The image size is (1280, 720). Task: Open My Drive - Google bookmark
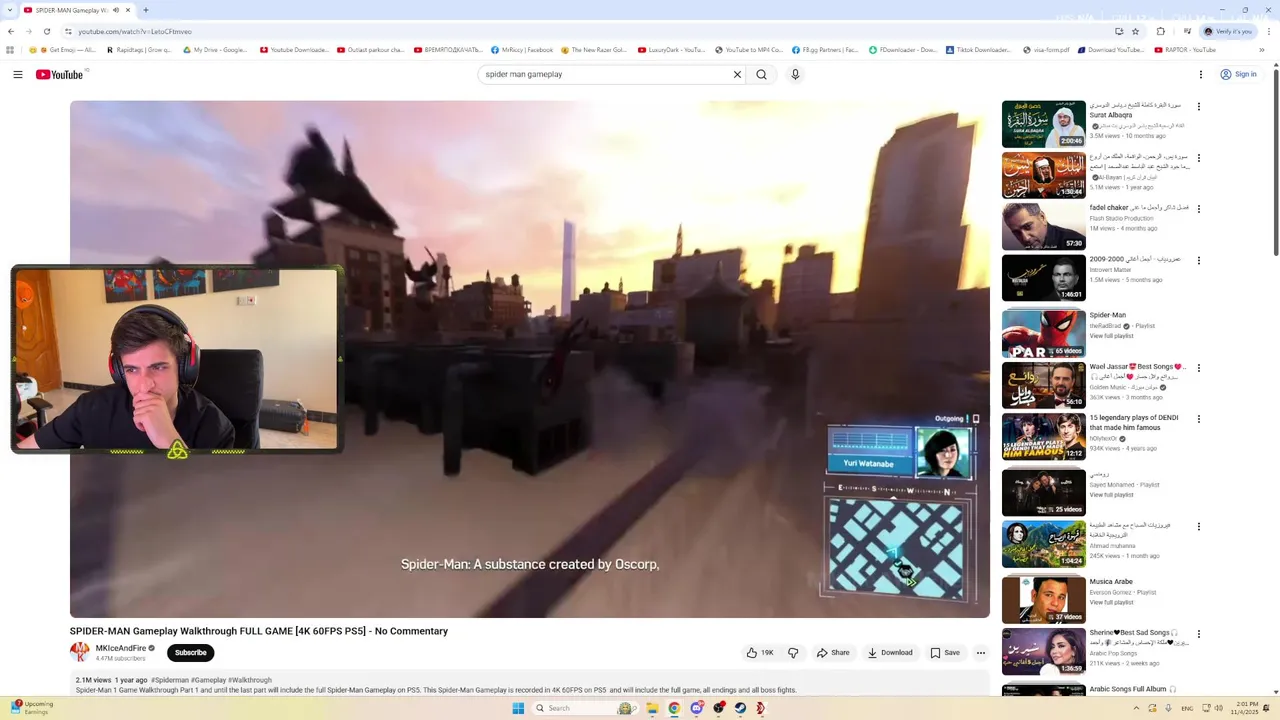215,50
